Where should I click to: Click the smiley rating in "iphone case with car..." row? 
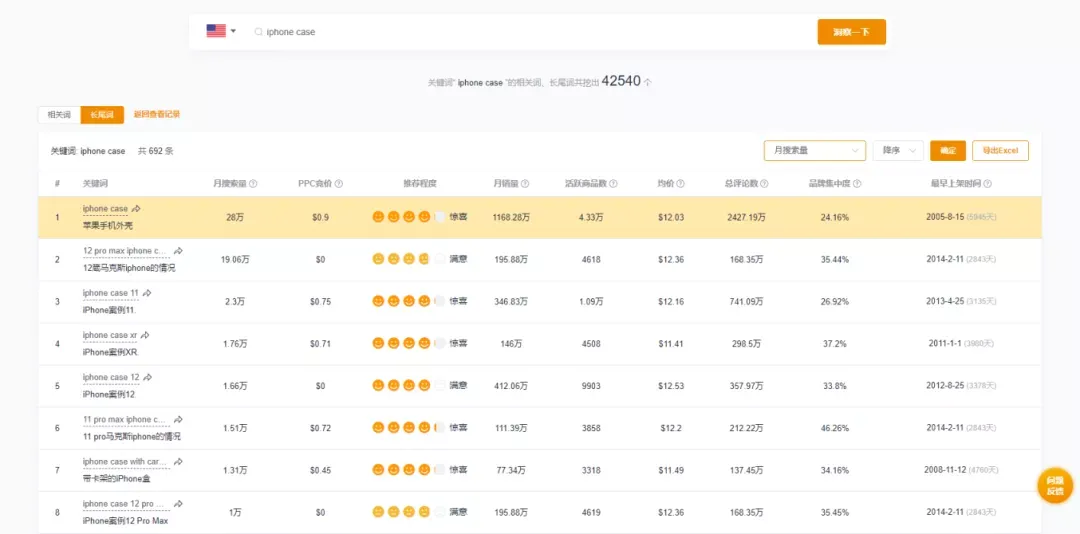click(x=408, y=469)
